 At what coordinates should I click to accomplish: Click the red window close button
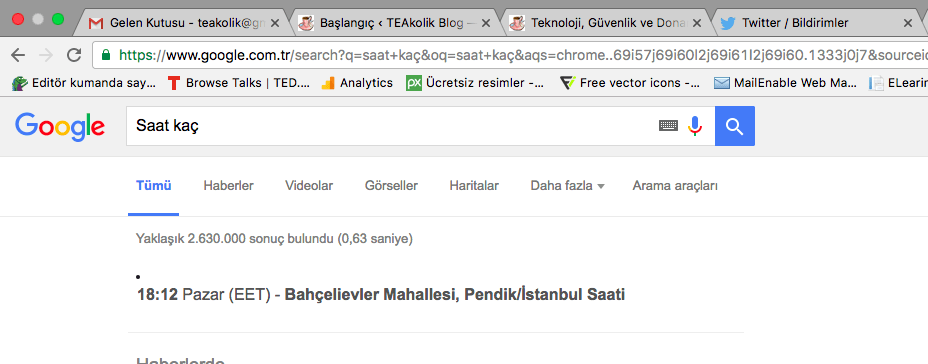[18, 19]
